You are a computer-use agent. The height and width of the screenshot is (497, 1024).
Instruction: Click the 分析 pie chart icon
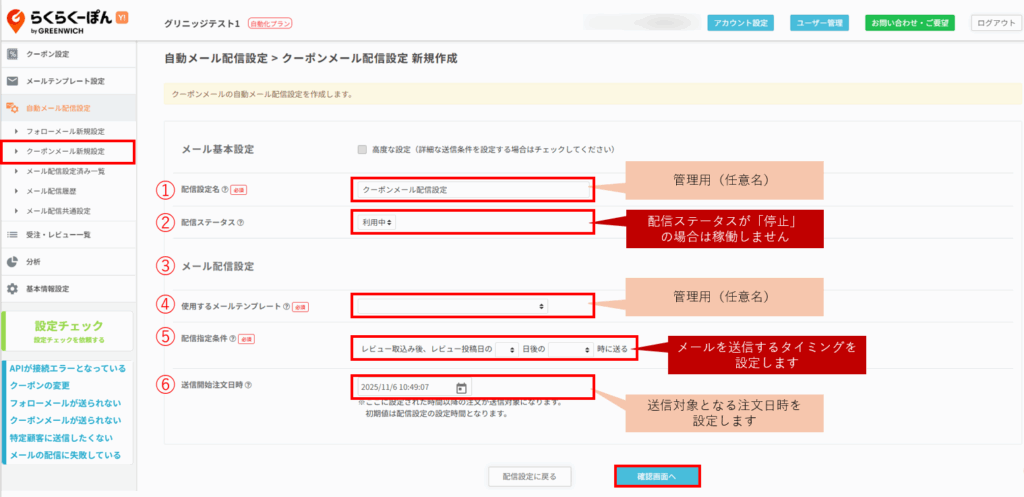click(12, 261)
